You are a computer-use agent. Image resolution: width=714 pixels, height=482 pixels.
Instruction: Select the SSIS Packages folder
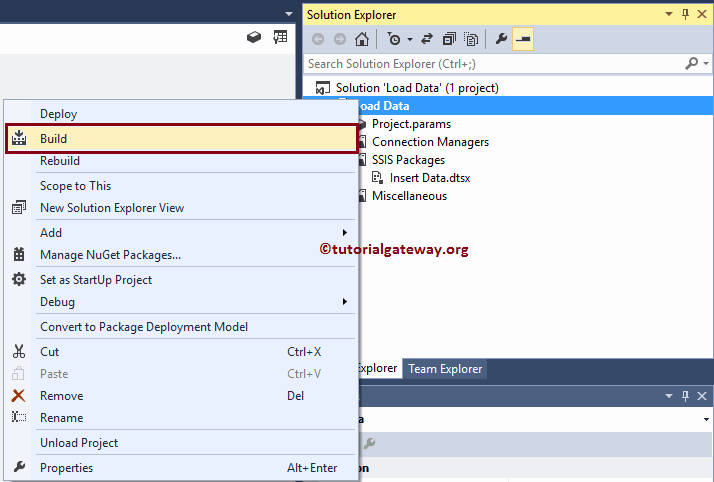tap(408, 160)
